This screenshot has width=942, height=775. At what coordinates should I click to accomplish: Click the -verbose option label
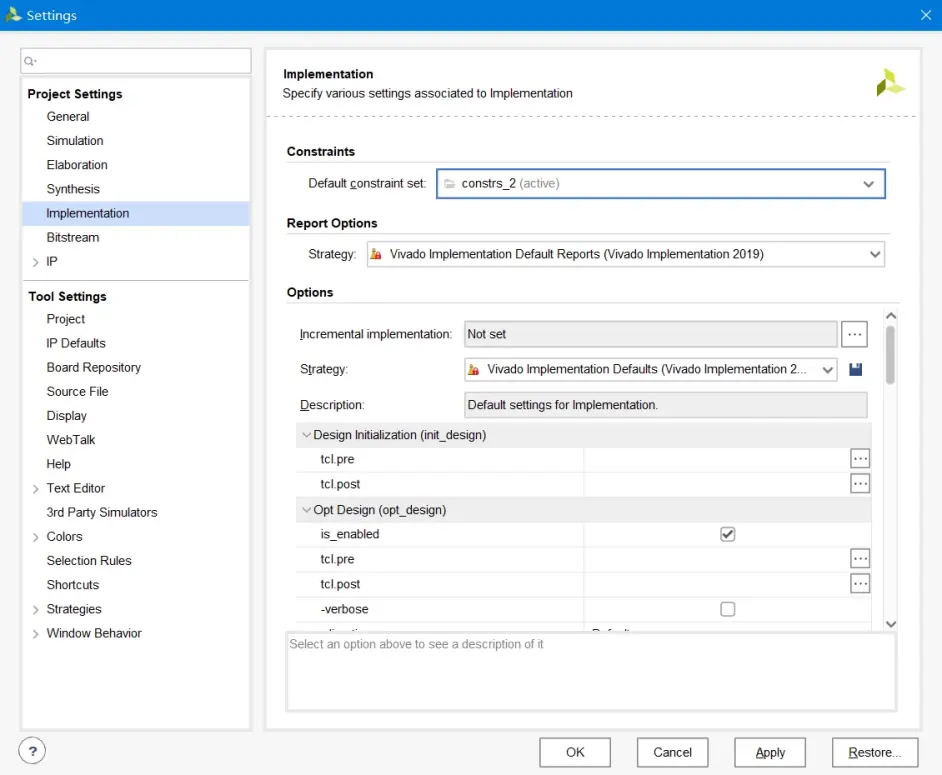(344, 609)
